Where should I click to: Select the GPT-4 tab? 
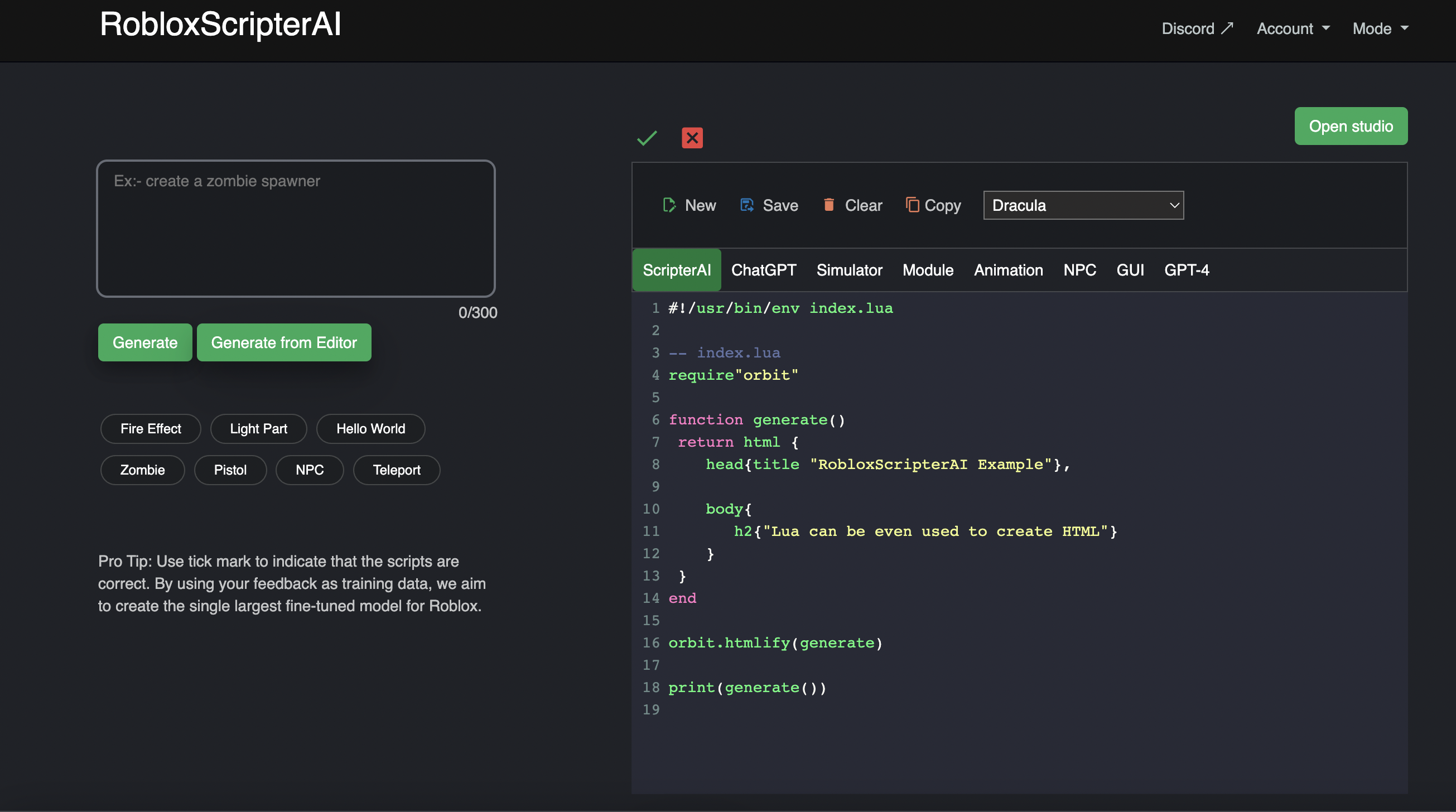[x=1187, y=269]
